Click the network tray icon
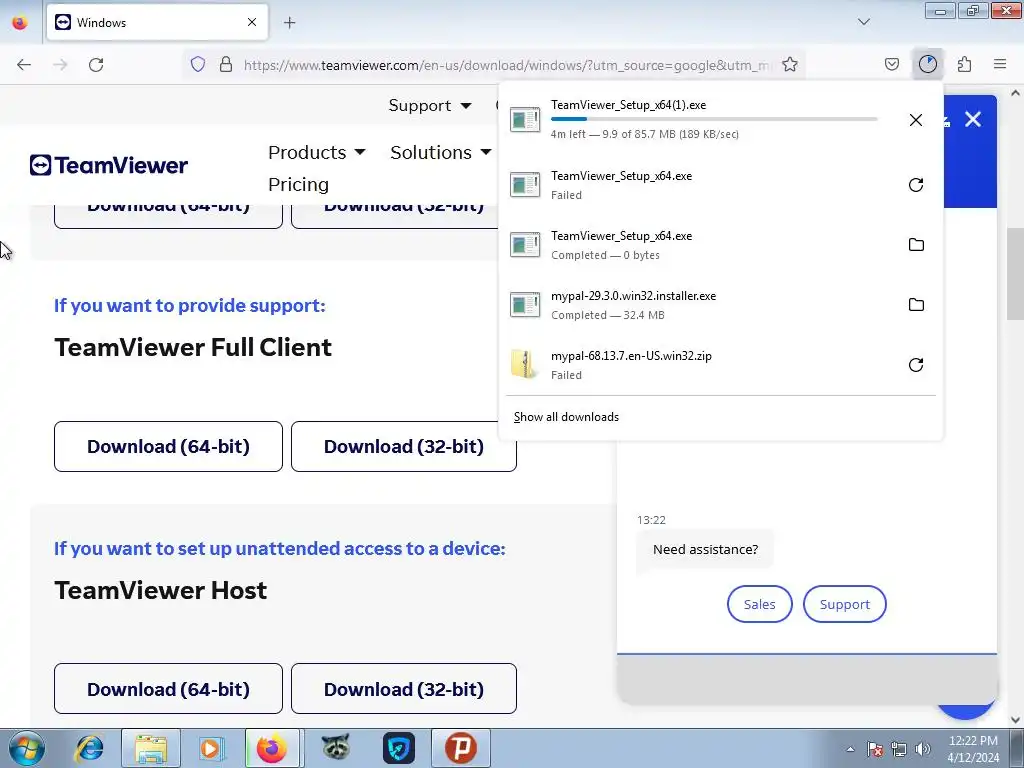This screenshot has height=768, width=1024. click(x=899, y=749)
